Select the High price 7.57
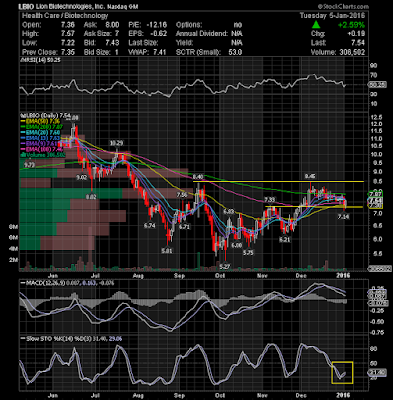The height and width of the screenshot is (400, 393). coord(68,34)
